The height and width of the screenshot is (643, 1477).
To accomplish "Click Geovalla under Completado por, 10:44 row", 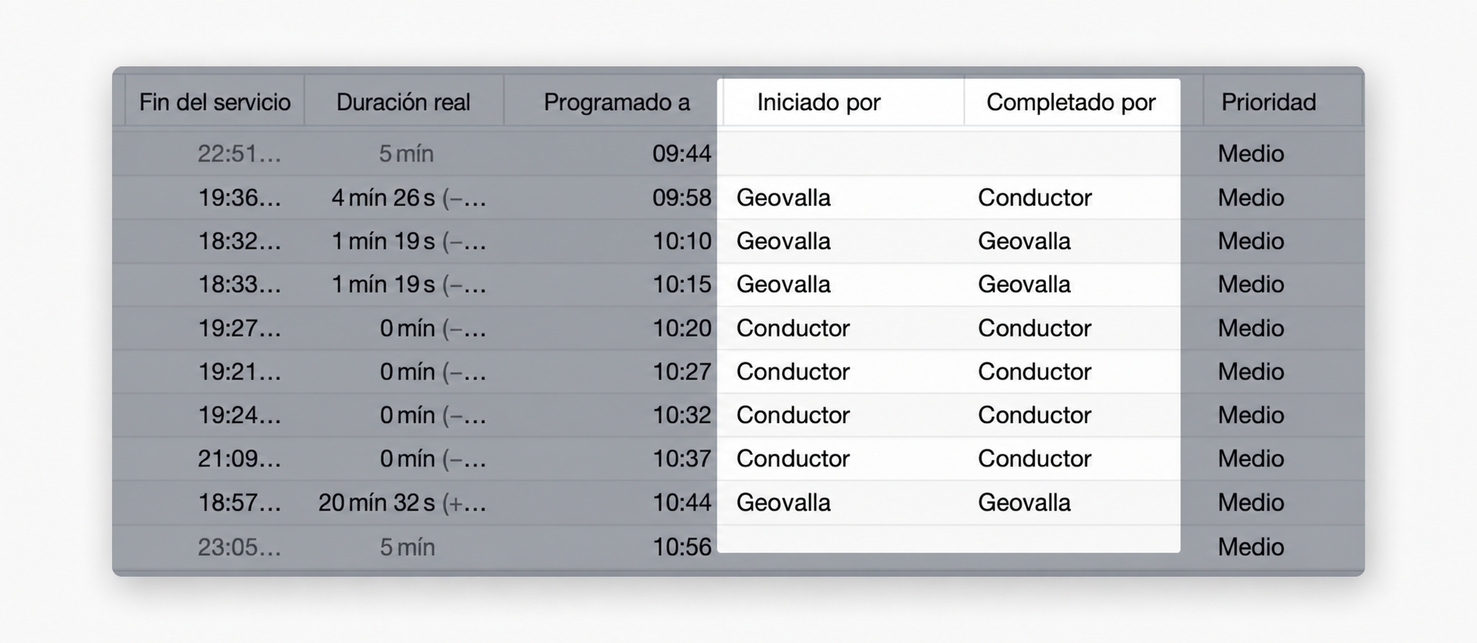I will pyautogui.click(x=1024, y=502).
